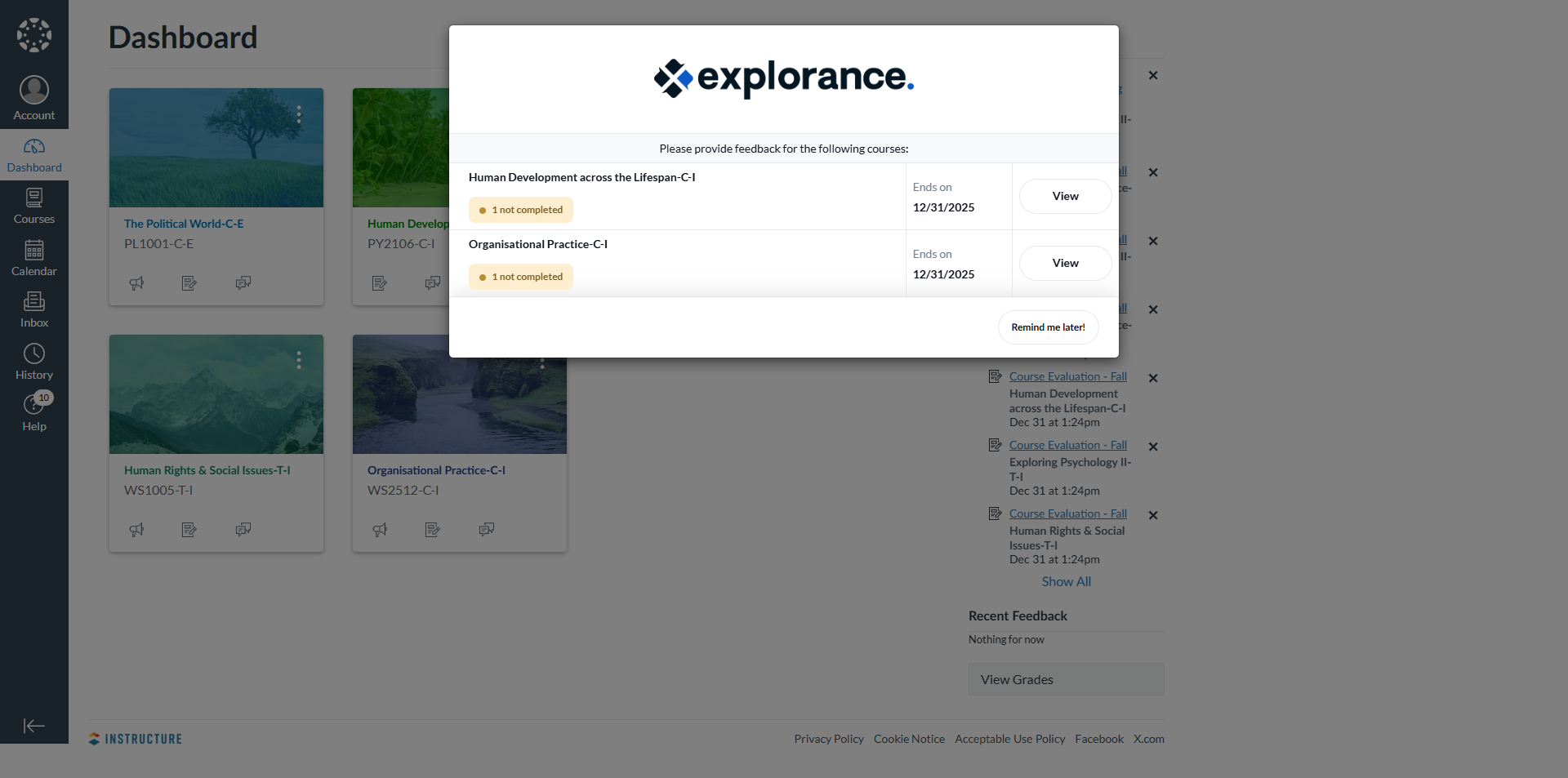This screenshot has width=1568, height=778.
Task: Open the Acceptable Use Policy link
Action: click(1010, 739)
